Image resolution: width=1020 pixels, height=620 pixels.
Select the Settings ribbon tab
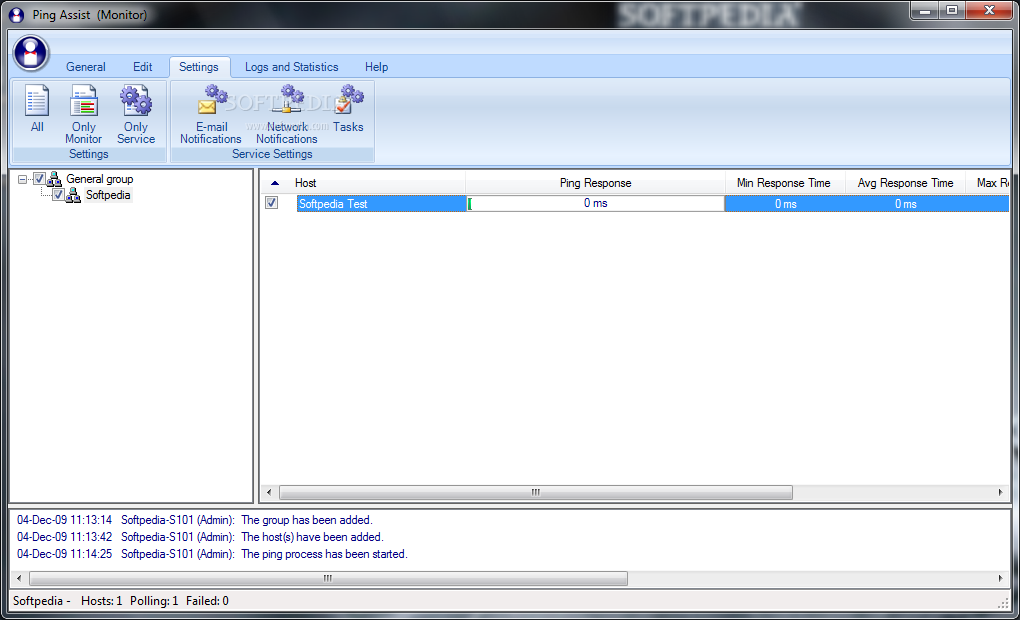(199, 67)
